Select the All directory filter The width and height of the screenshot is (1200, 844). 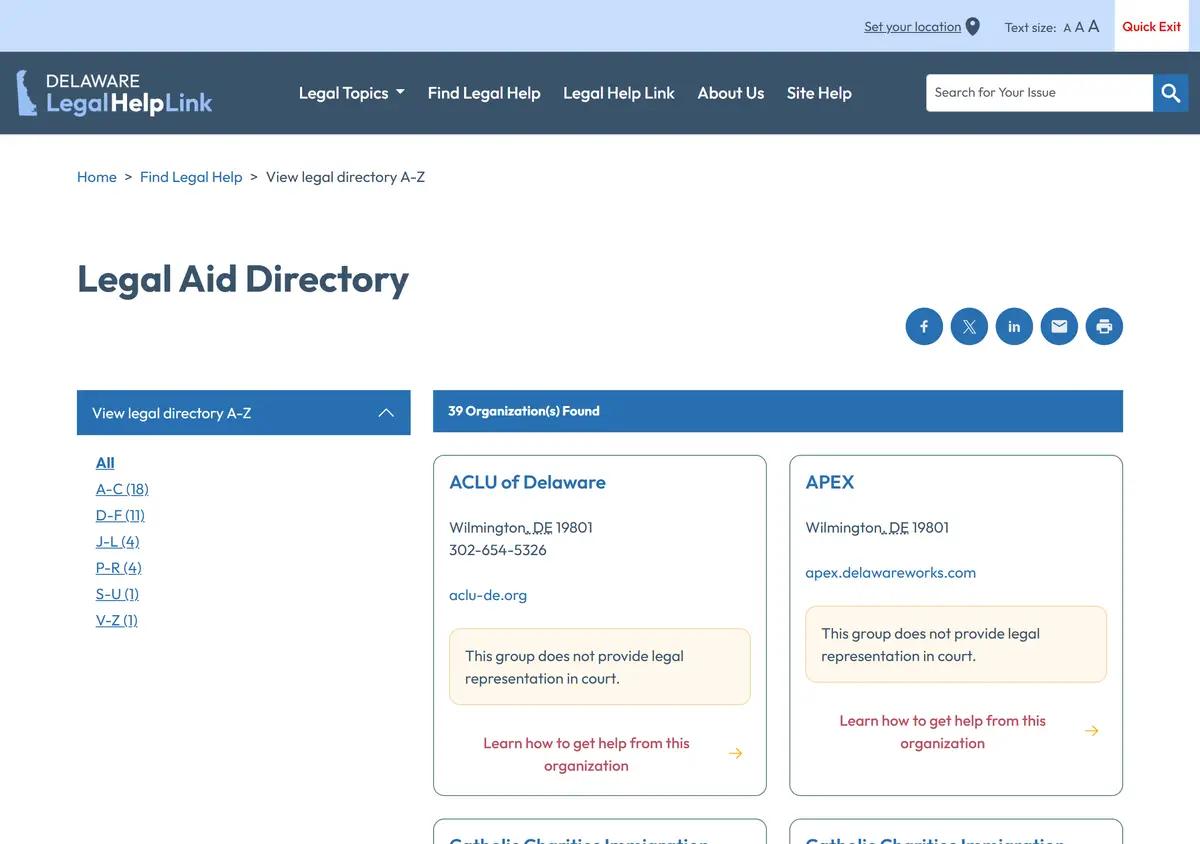pos(105,463)
